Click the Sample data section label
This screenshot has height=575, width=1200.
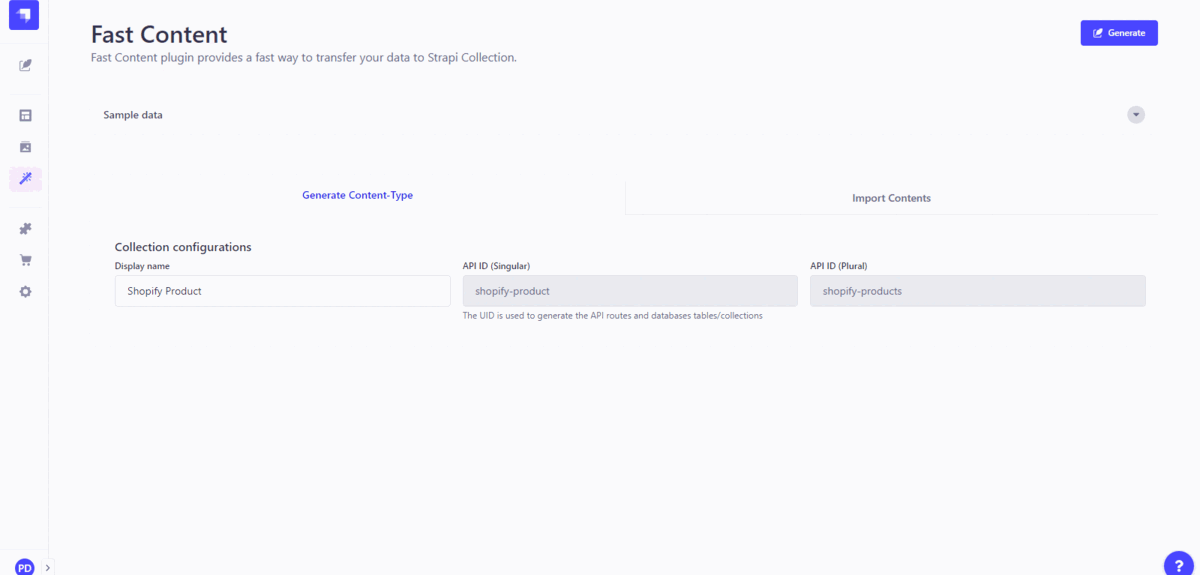click(x=133, y=115)
